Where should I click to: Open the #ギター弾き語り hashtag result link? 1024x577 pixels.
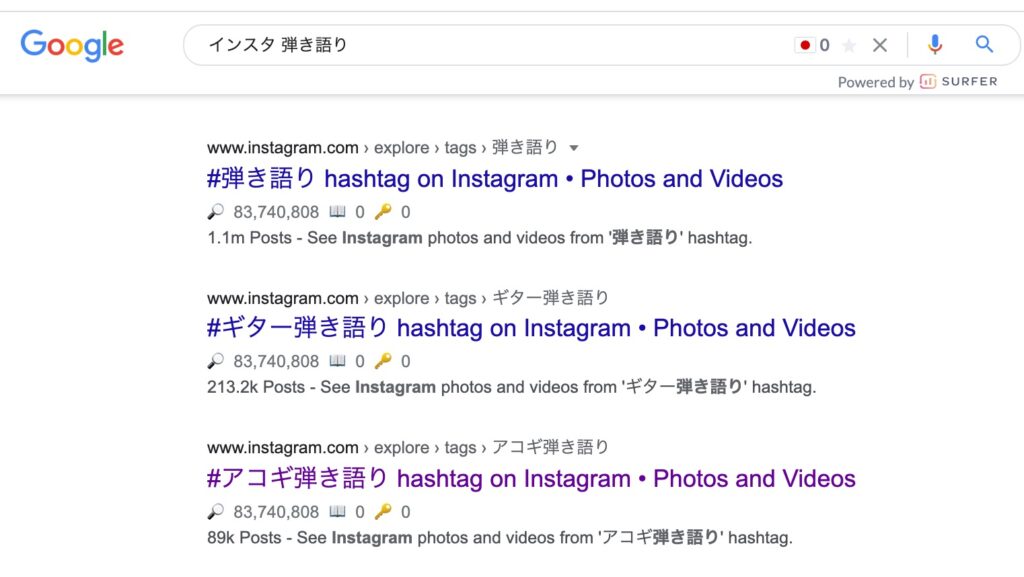click(x=530, y=328)
